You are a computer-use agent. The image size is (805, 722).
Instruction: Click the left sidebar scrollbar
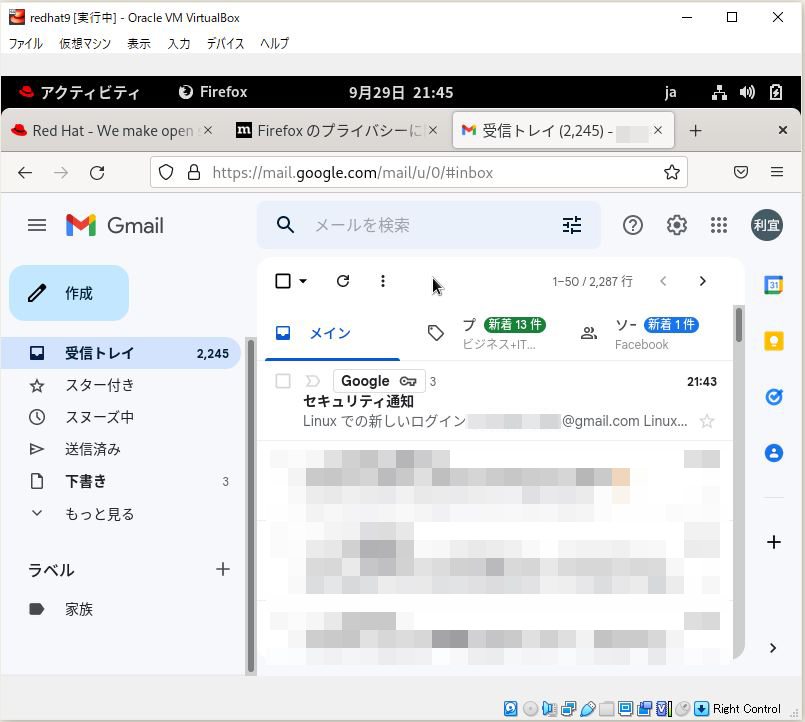tap(251, 506)
